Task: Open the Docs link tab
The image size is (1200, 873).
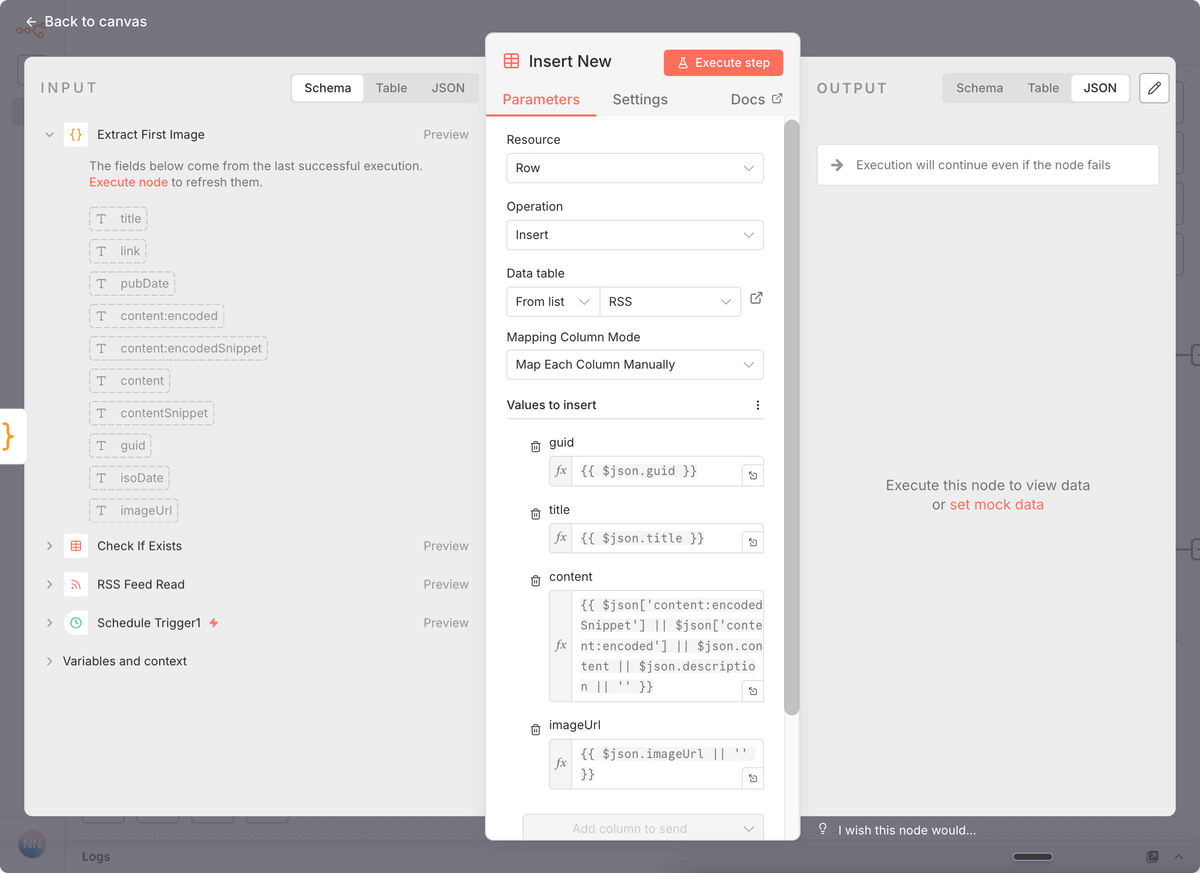Action: (x=756, y=99)
